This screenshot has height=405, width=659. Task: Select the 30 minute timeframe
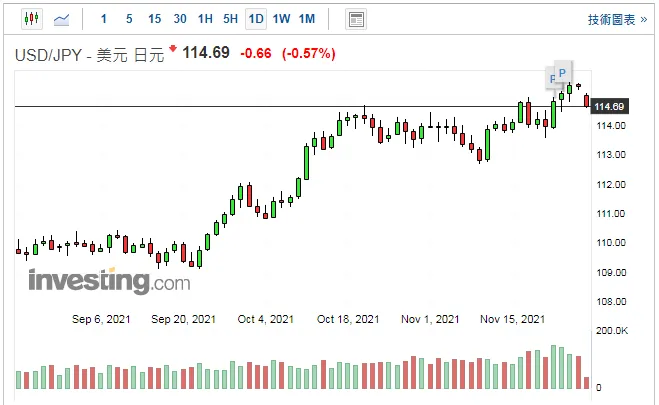[180, 19]
